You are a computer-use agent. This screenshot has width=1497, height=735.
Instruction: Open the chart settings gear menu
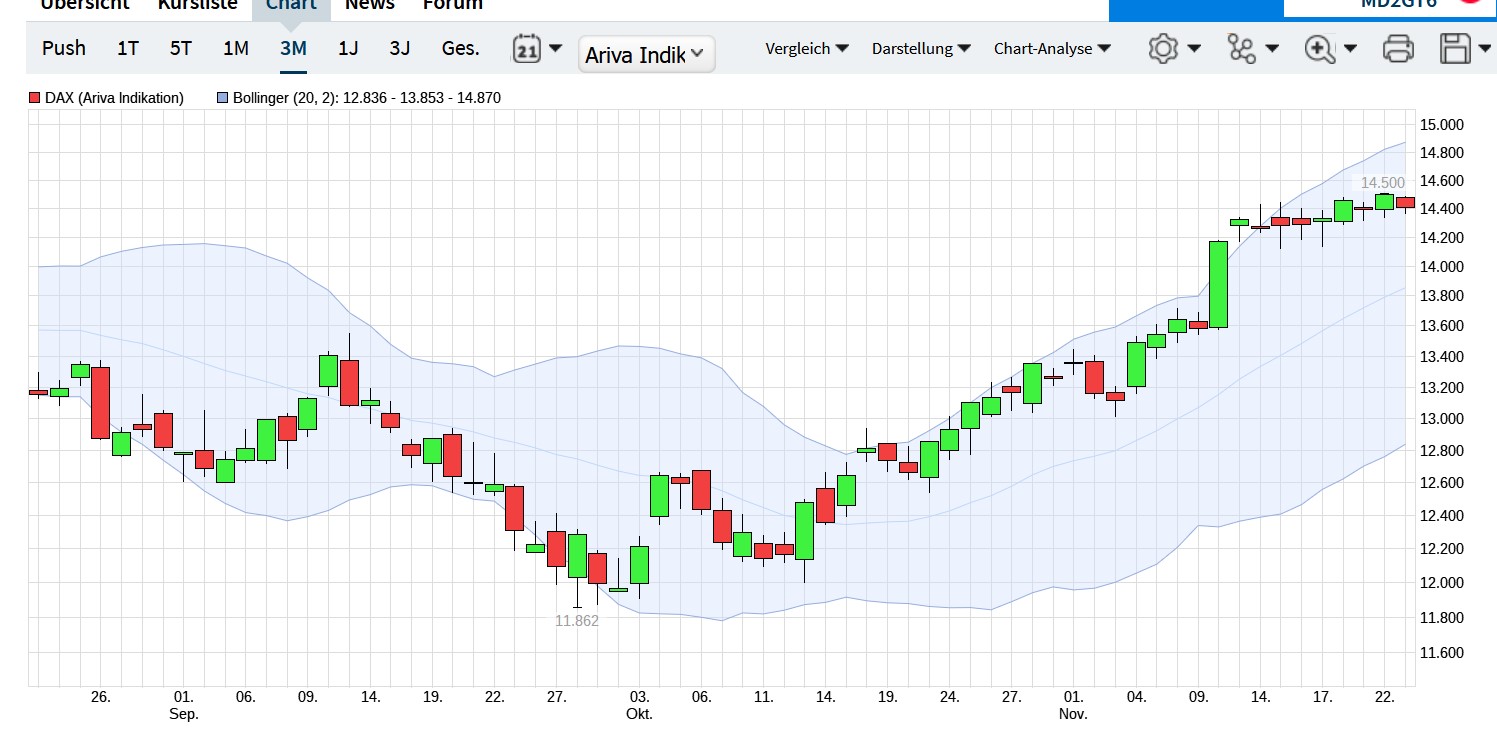[x=1174, y=48]
